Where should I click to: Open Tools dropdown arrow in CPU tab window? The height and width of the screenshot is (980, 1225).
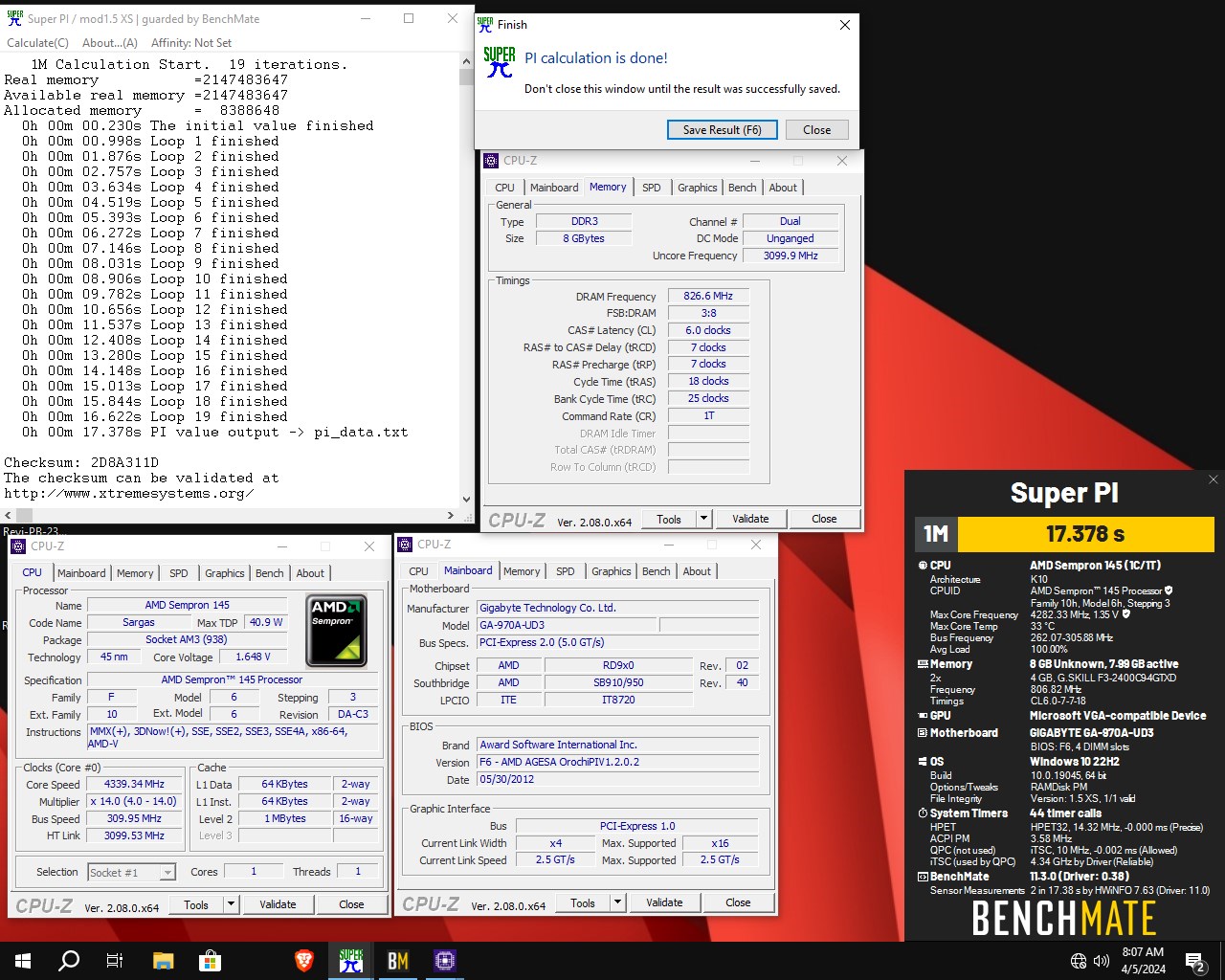231,904
